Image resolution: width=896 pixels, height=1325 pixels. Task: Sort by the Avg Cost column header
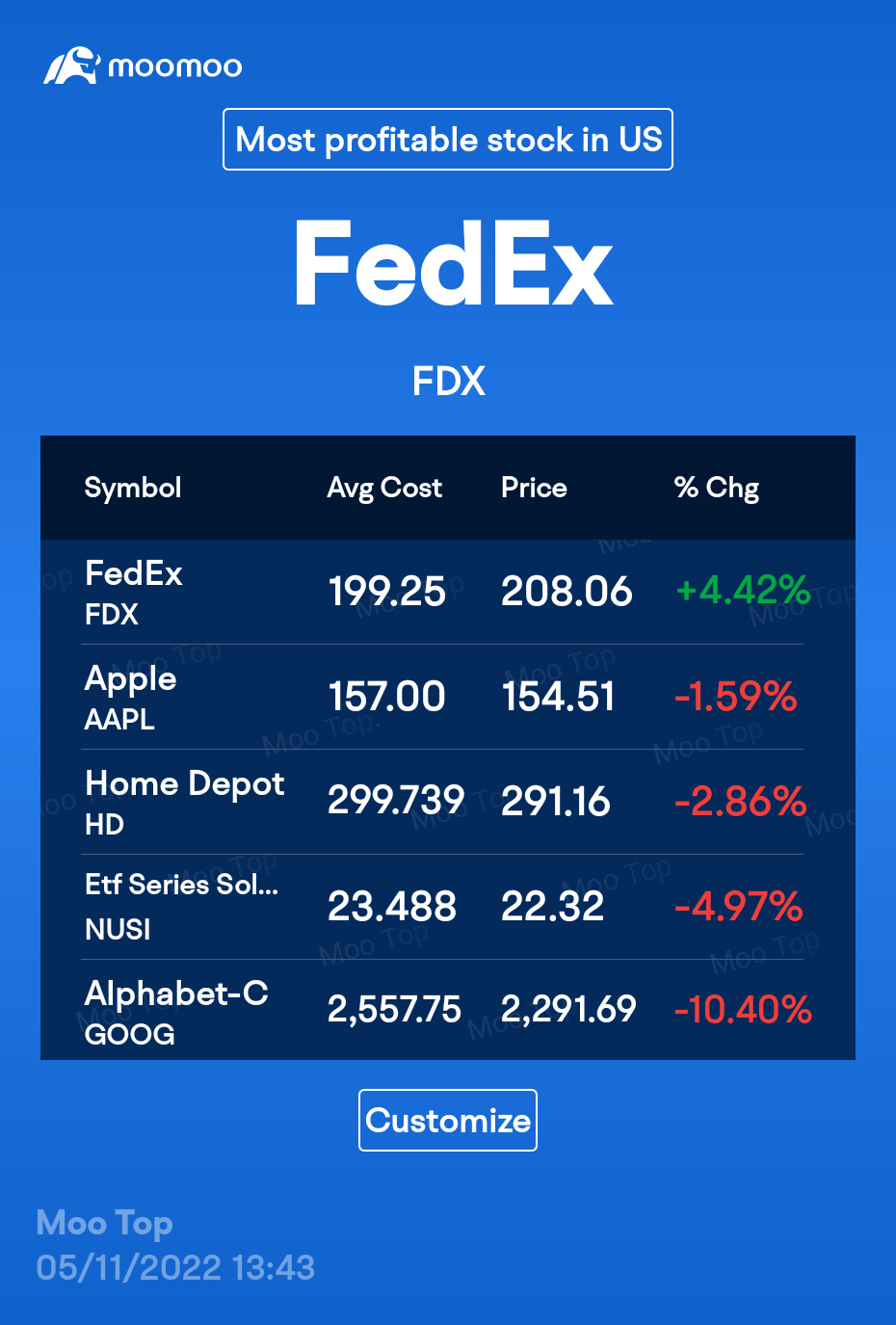coord(384,488)
